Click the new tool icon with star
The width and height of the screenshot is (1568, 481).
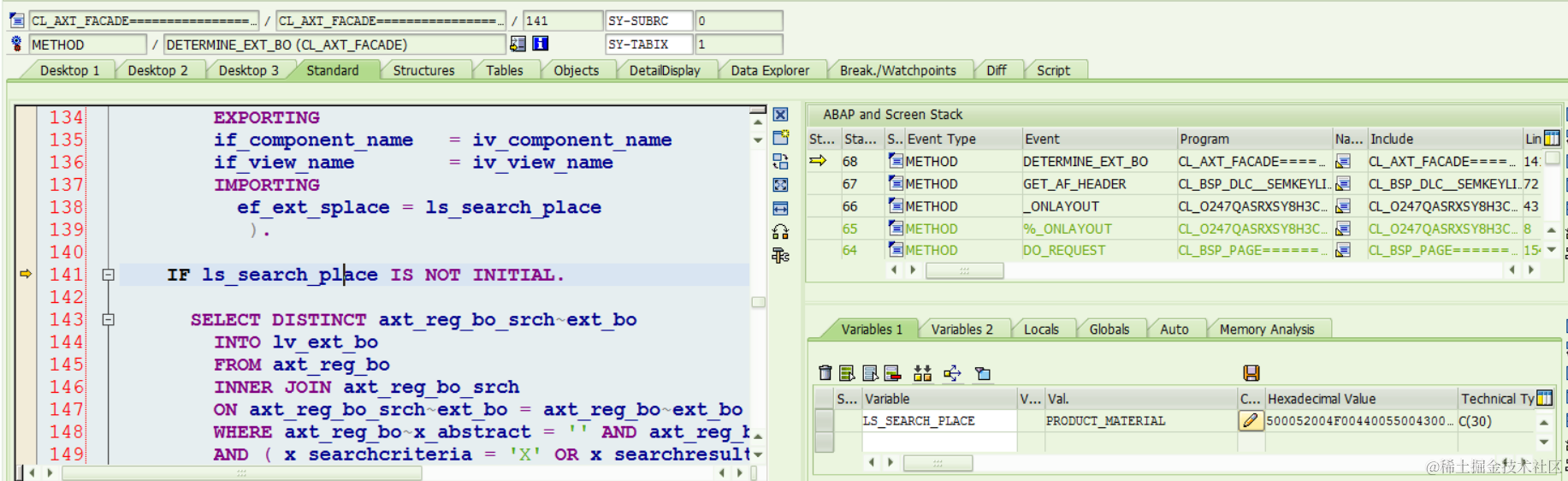pos(780,138)
